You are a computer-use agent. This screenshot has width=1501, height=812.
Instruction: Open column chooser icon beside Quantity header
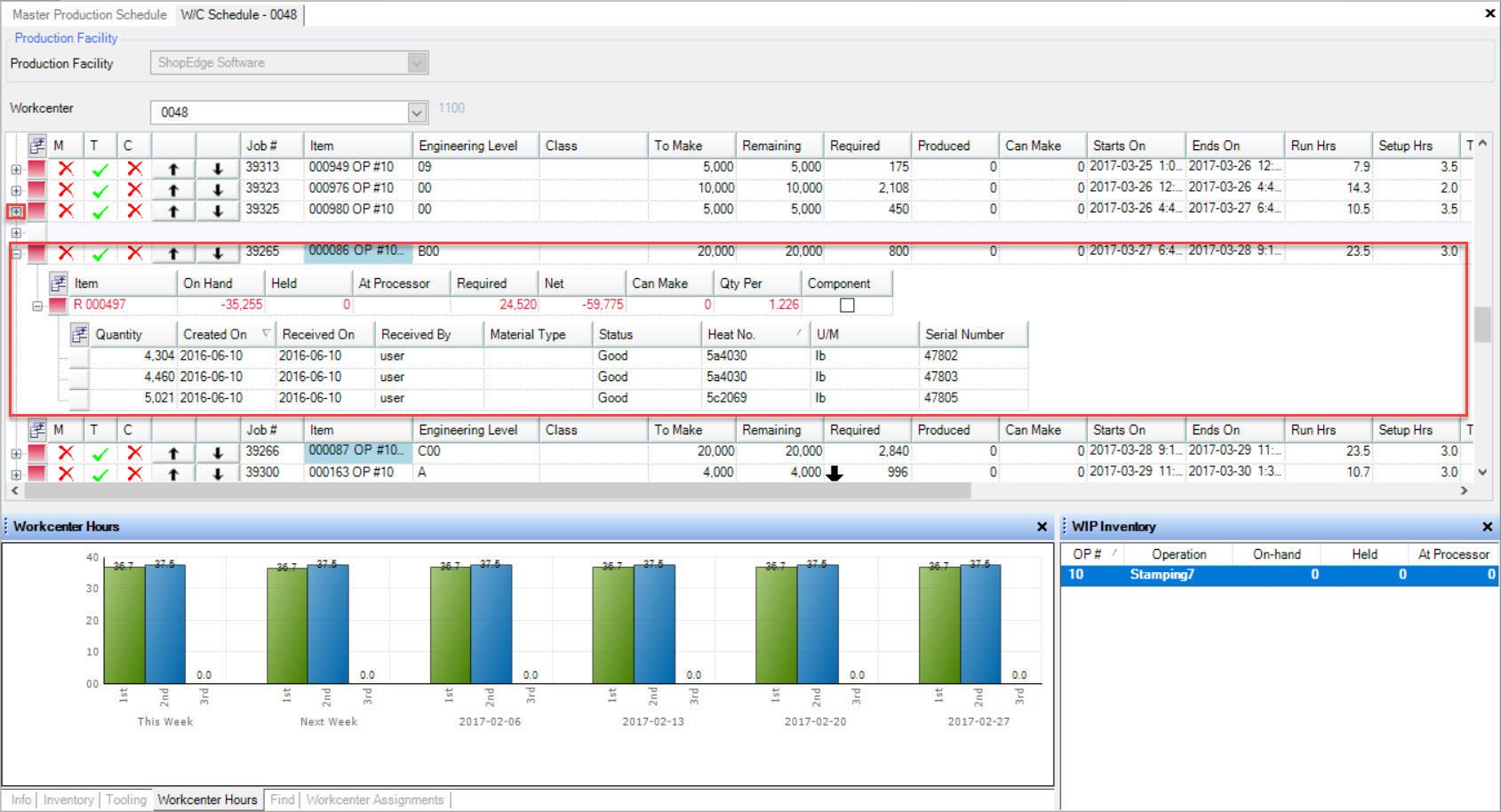79,334
